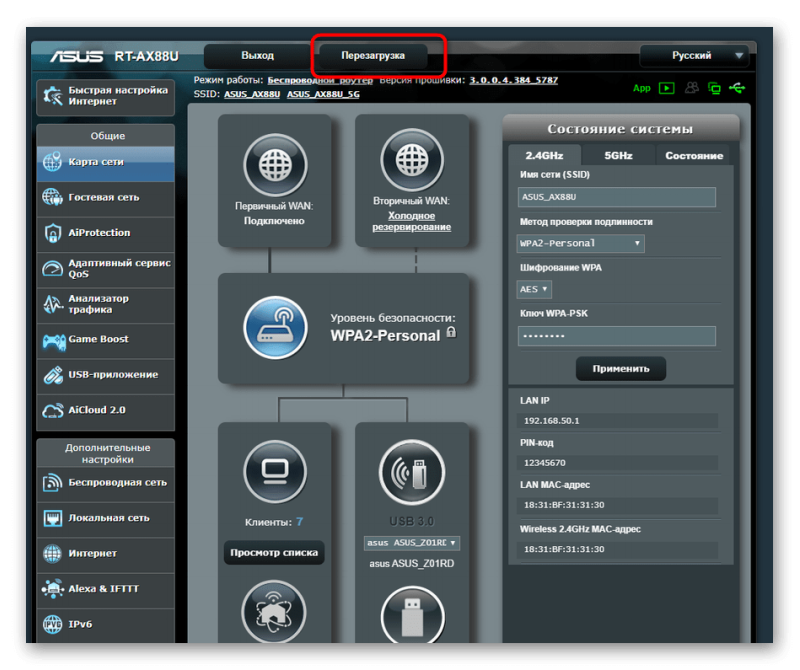
Task: Open Quick Internet Setup wizard icon
Action: pyautogui.click(x=53, y=95)
